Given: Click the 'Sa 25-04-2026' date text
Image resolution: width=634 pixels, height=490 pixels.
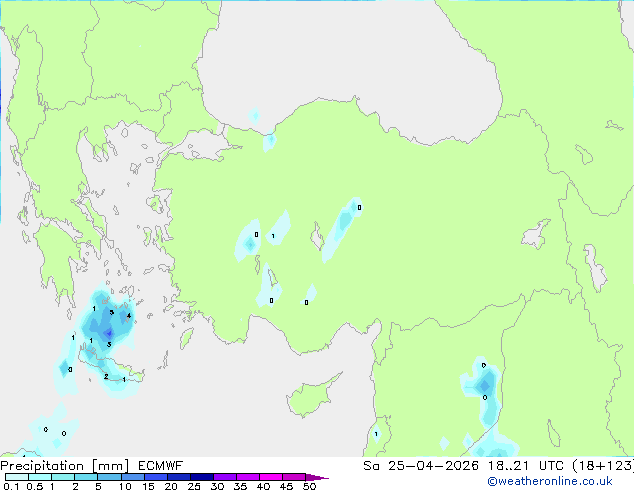Looking at the screenshot, I should [421, 466].
